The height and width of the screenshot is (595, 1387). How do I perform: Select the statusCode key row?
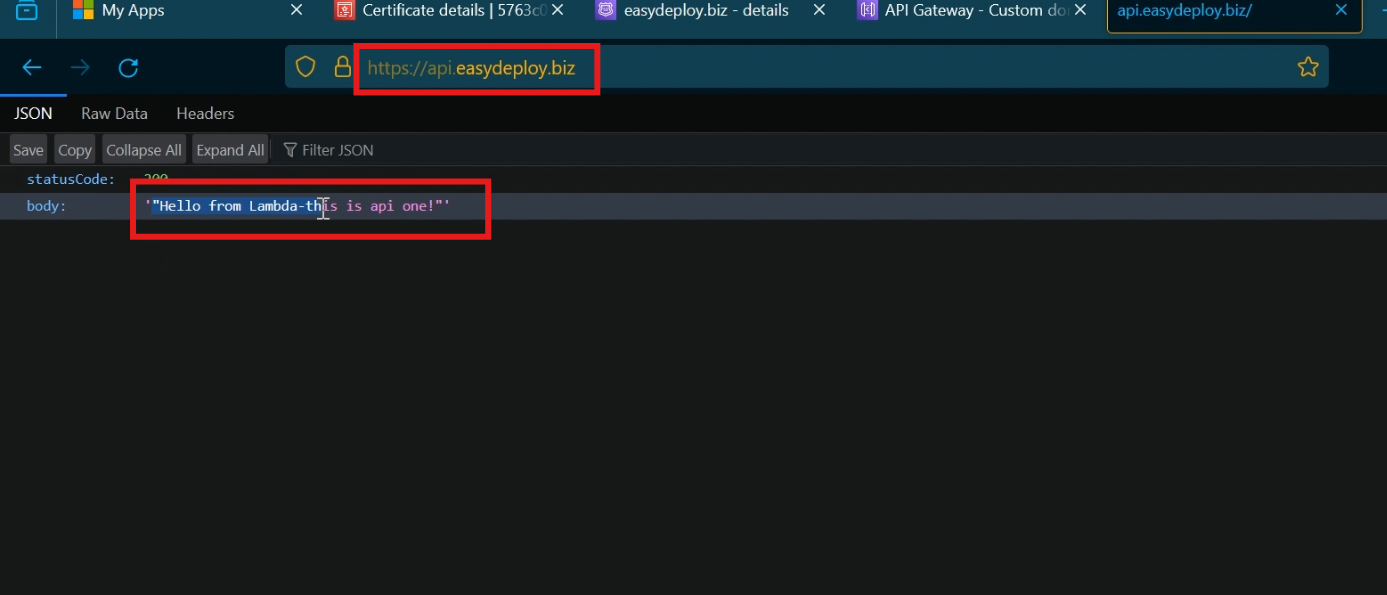click(693, 179)
